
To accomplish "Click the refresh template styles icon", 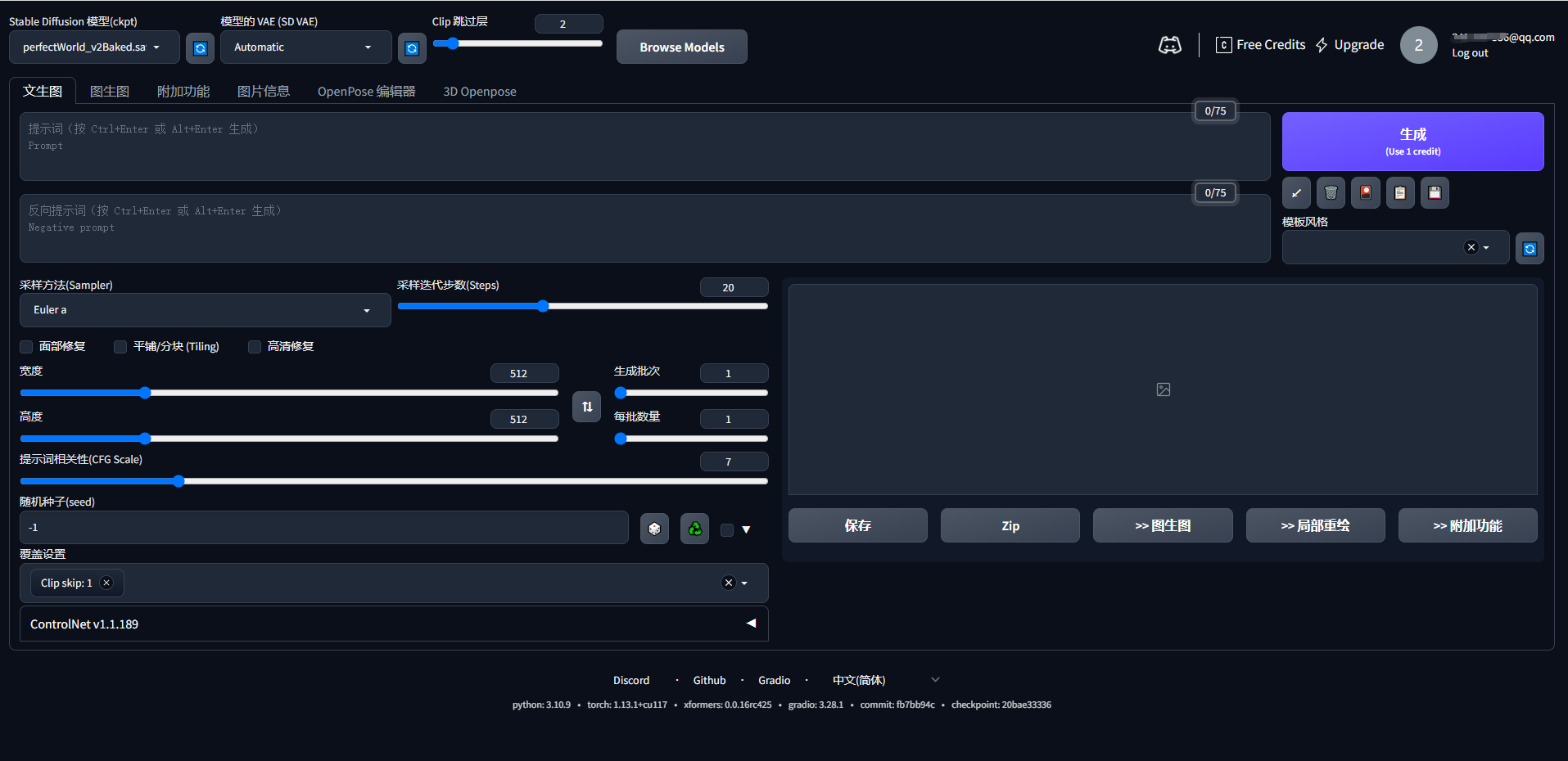I will [1530, 249].
